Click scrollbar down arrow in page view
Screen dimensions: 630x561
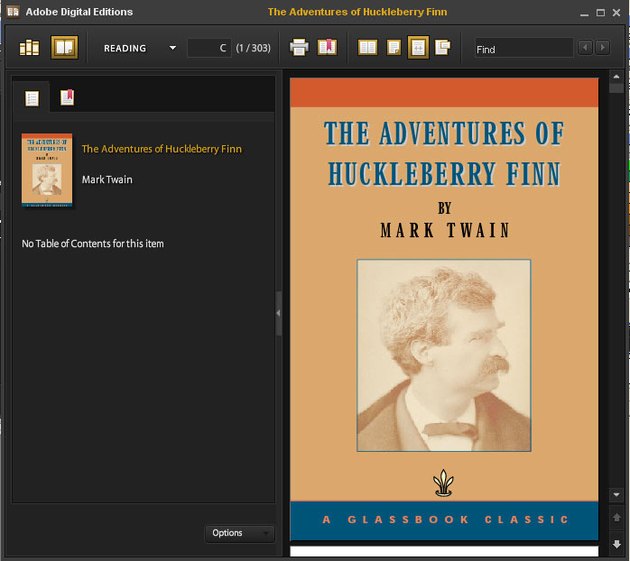616,494
